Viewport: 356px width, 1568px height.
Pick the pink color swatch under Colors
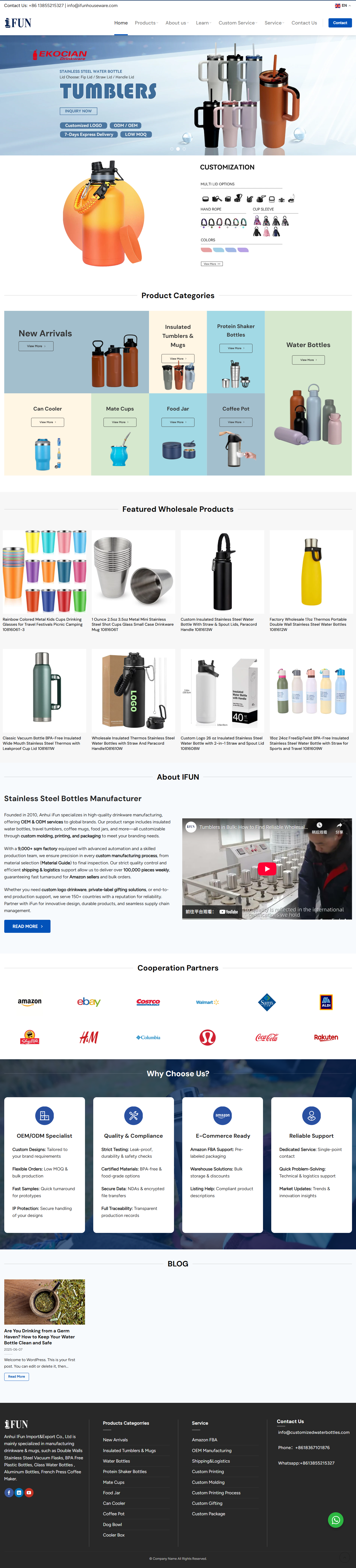pos(206,250)
